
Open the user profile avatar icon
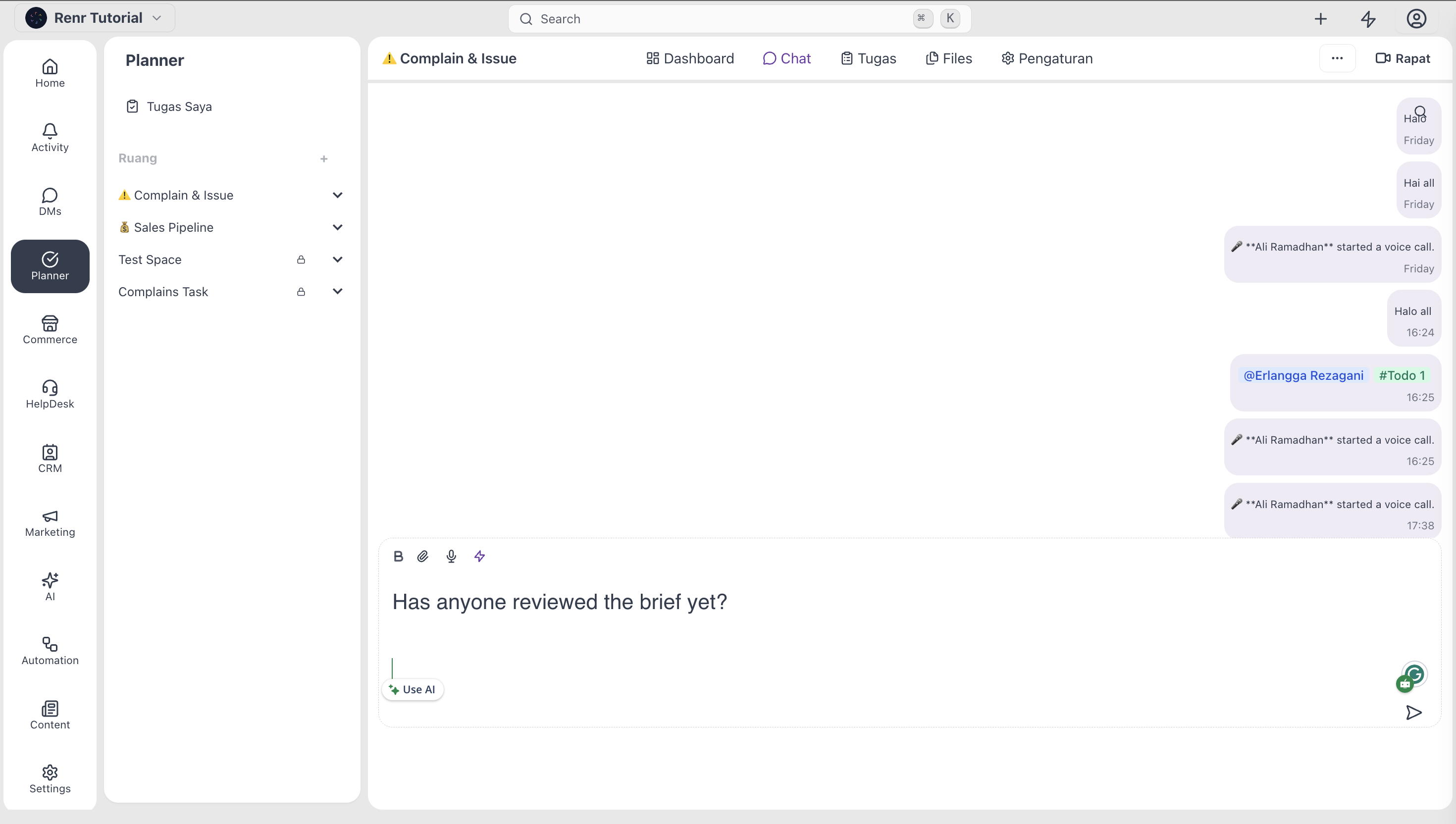tap(1416, 19)
